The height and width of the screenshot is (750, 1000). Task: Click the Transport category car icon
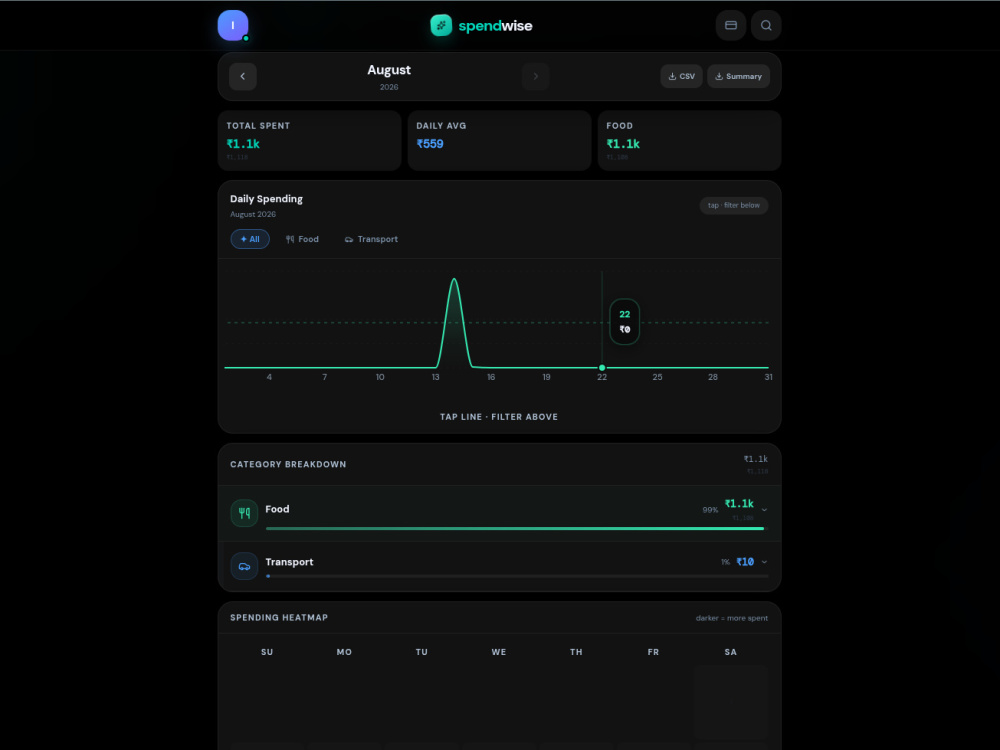[244, 566]
